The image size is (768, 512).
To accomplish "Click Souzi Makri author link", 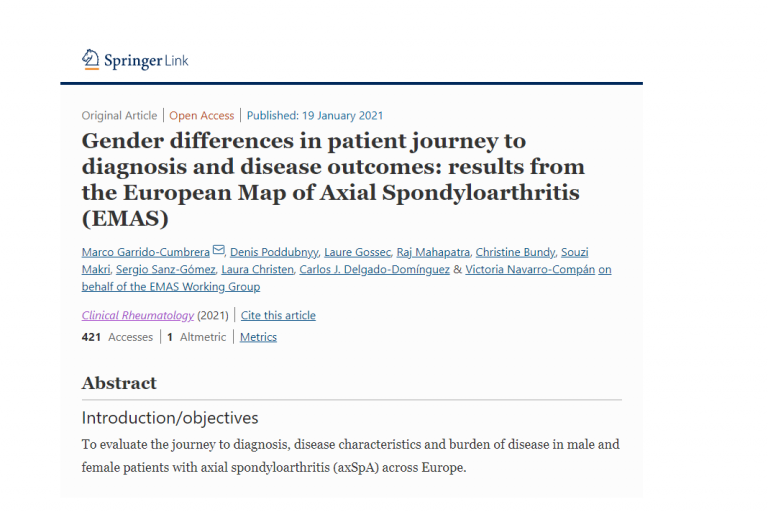I will click(574, 252).
